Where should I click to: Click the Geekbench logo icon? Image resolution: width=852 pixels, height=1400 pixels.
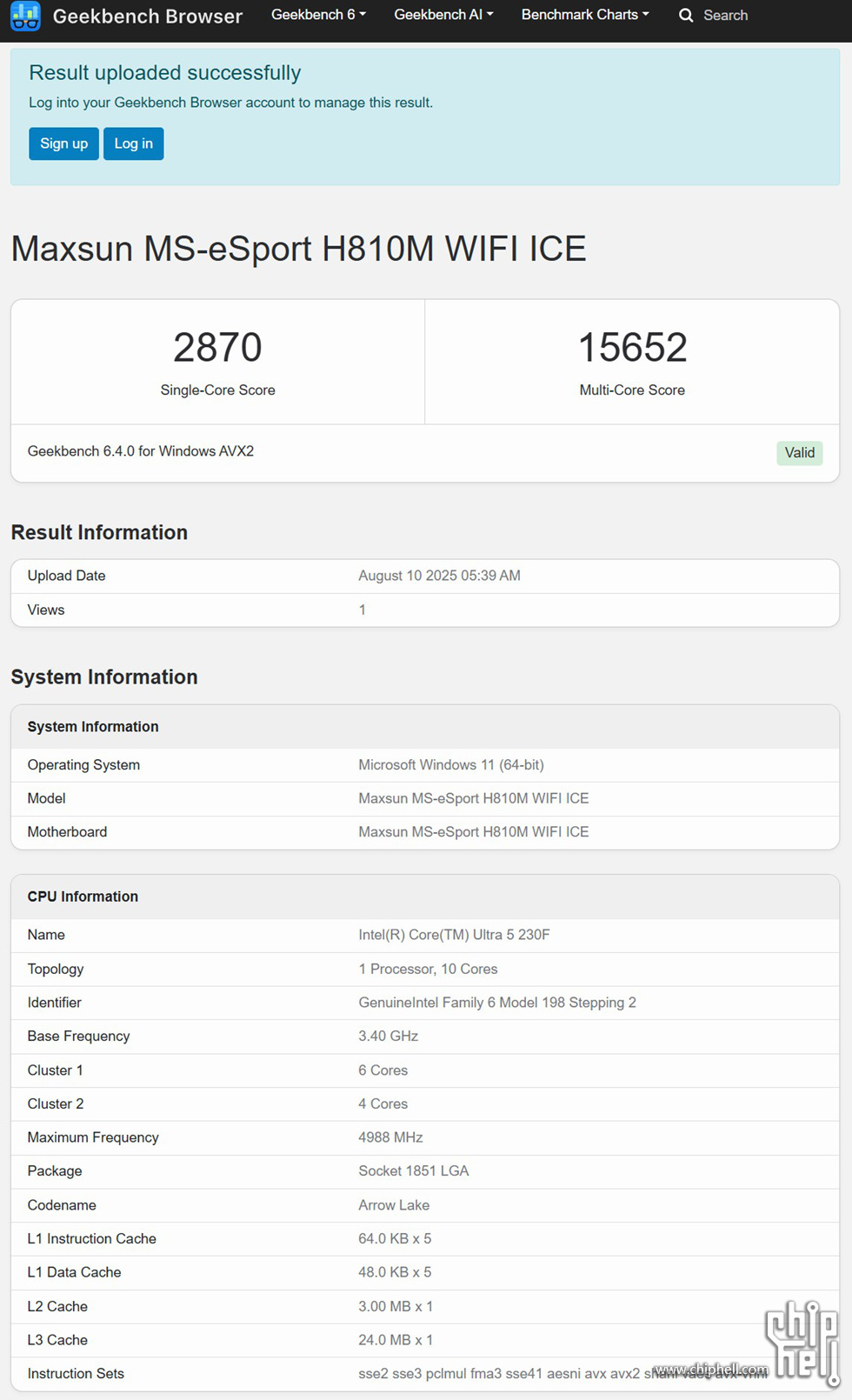(x=25, y=16)
